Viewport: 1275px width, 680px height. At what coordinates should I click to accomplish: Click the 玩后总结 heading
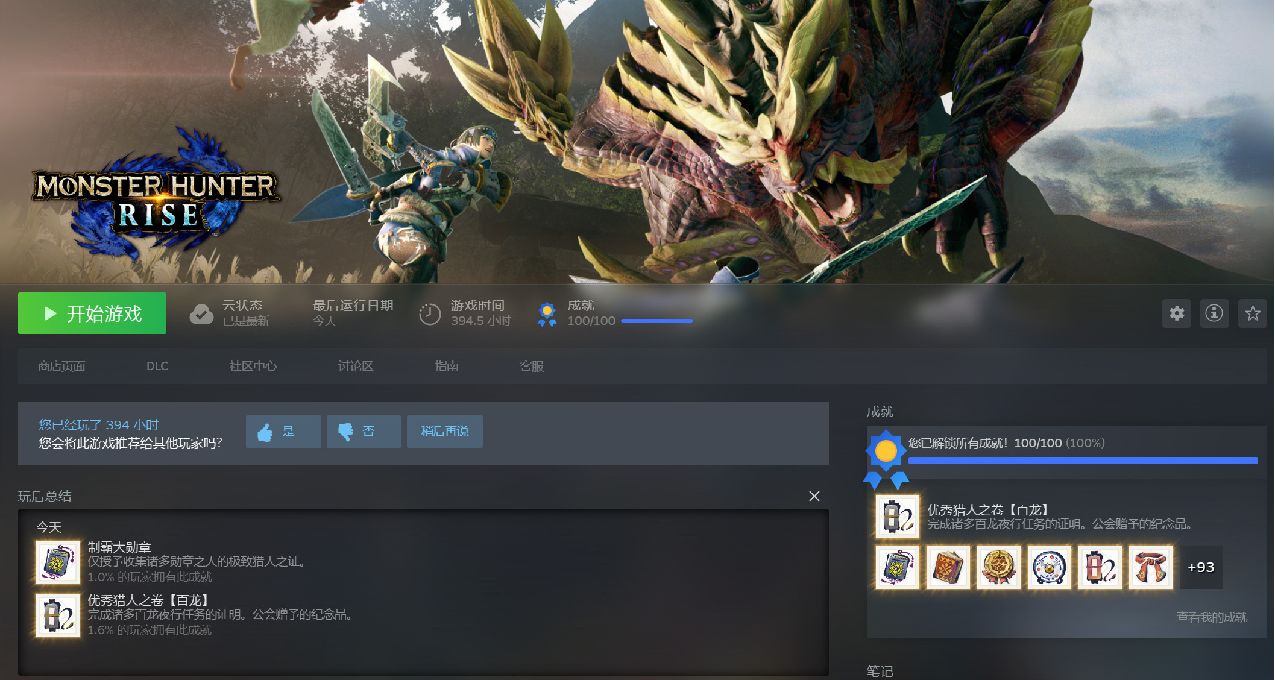click(x=45, y=496)
